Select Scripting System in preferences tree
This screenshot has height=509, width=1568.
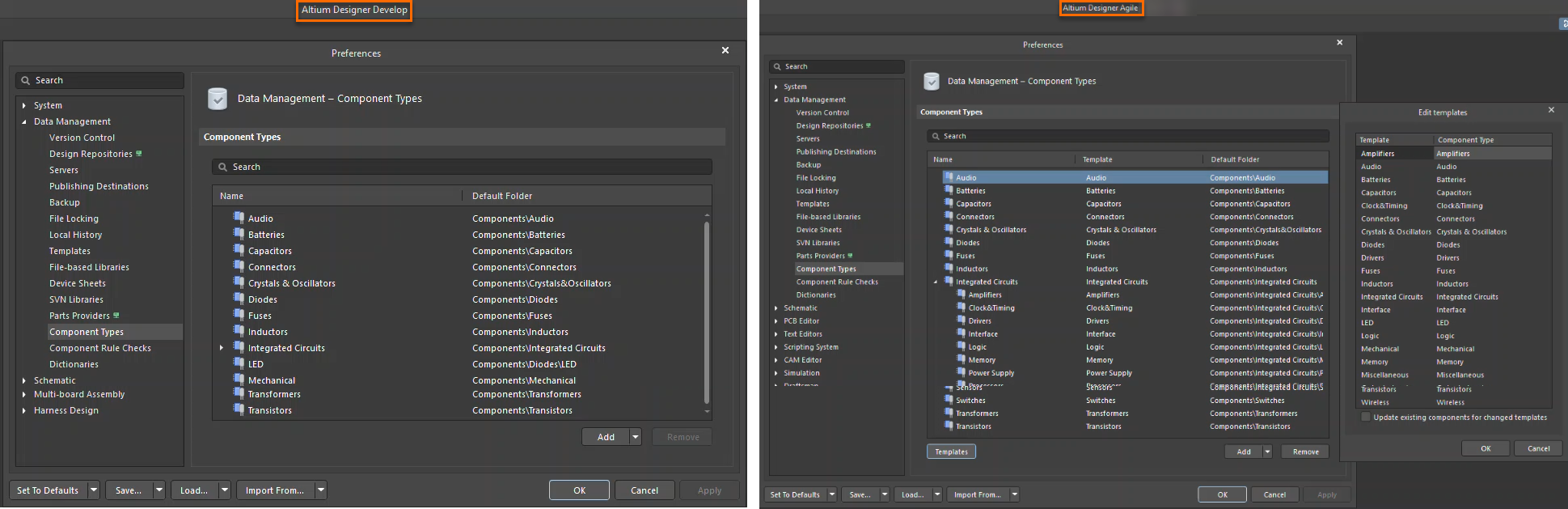coord(810,347)
